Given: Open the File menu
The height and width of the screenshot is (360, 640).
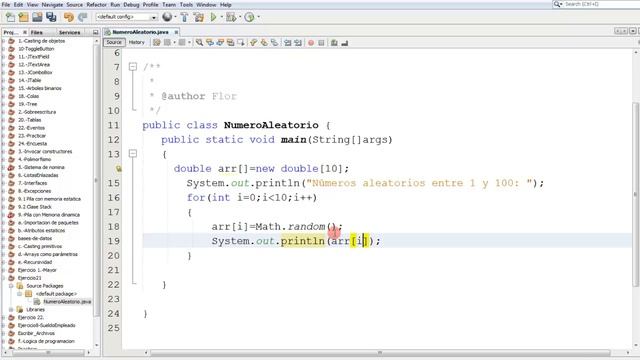Looking at the screenshot, I should tap(6, 5).
